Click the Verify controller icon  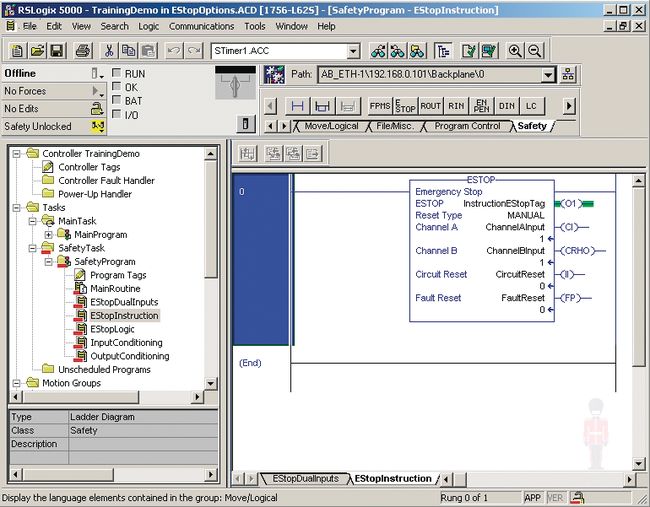pyautogui.click(x=489, y=51)
